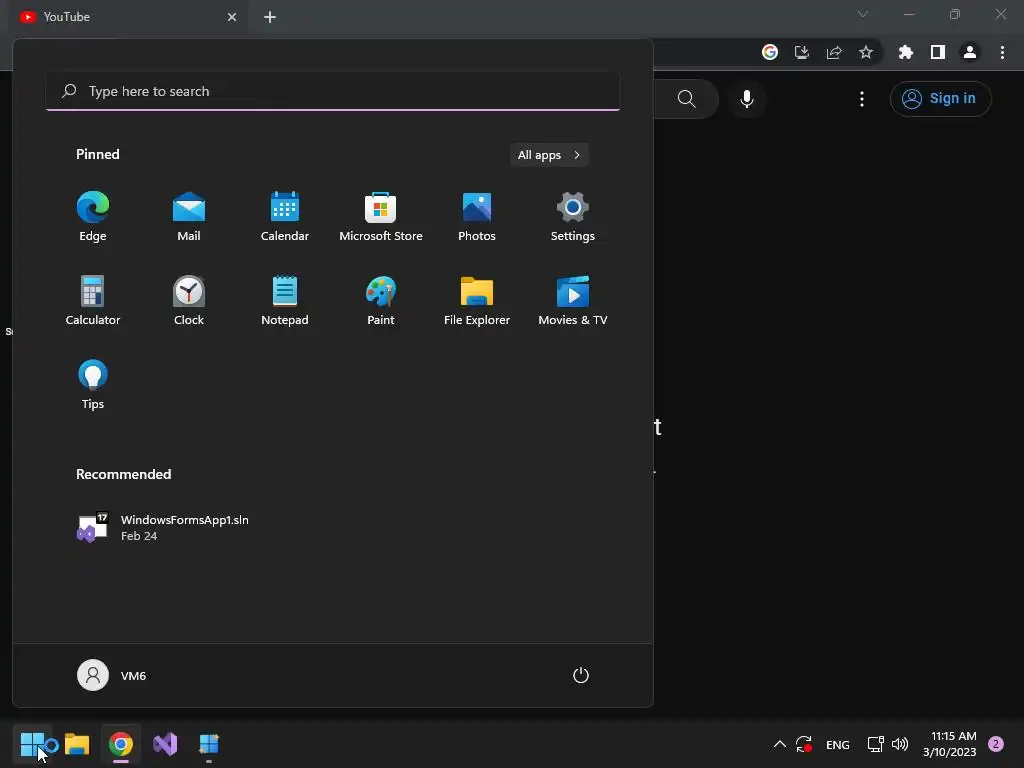Launch the Movies & TV app
Screen dimensions: 1024x768
573,300
